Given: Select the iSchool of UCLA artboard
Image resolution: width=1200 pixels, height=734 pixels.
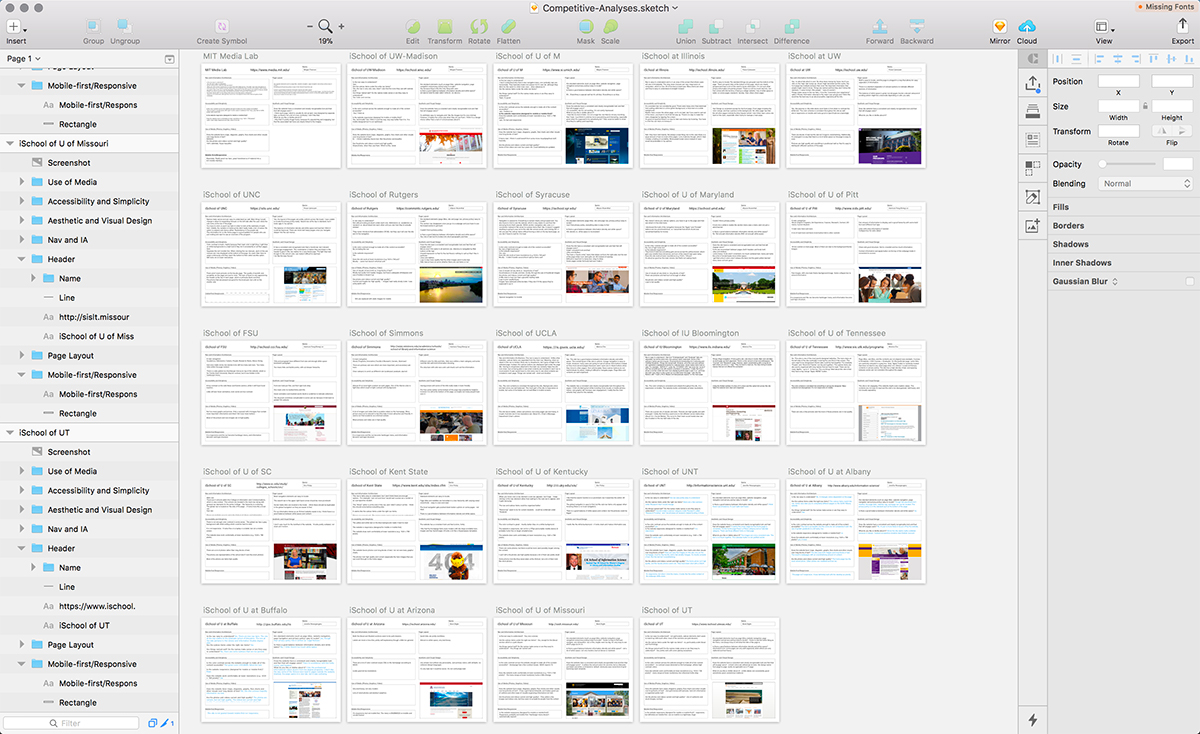Looking at the screenshot, I should coord(565,393).
